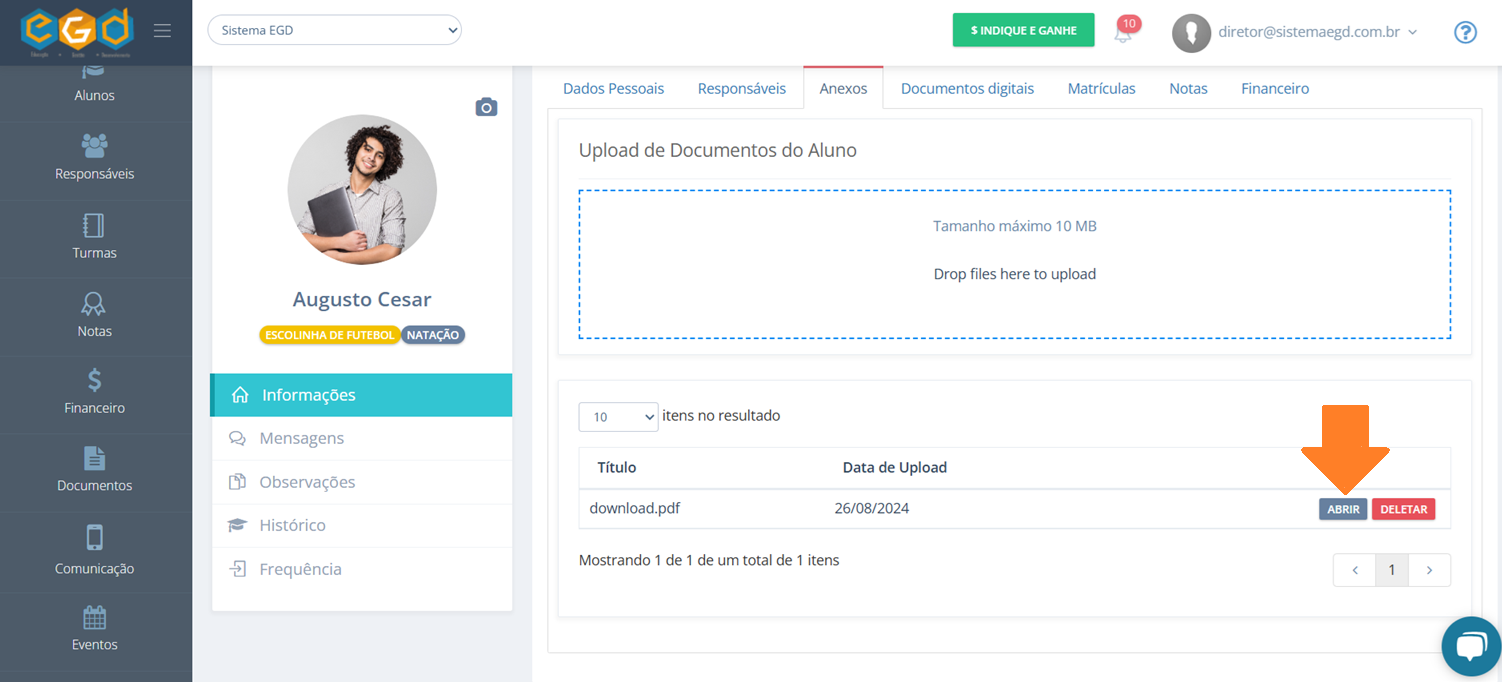This screenshot has height=682, width=1502.
Task: Delete download.pdf with the DELETAR button
Action: click(1403, 509)
